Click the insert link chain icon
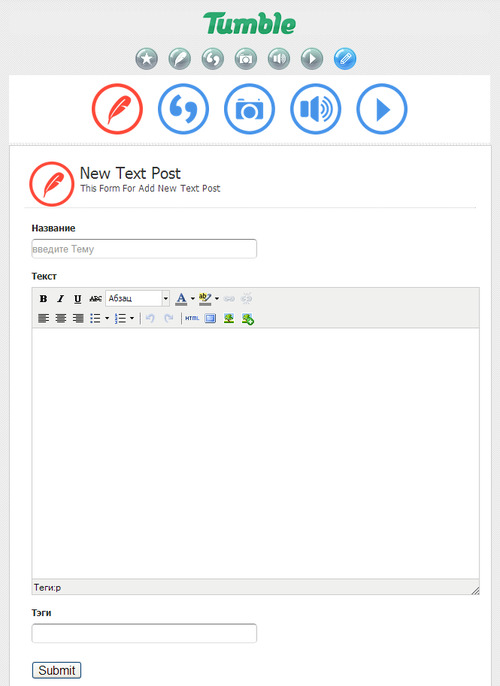Image resolution: width=500 pixels, height=686 pixels. click(x=229, y=299)
